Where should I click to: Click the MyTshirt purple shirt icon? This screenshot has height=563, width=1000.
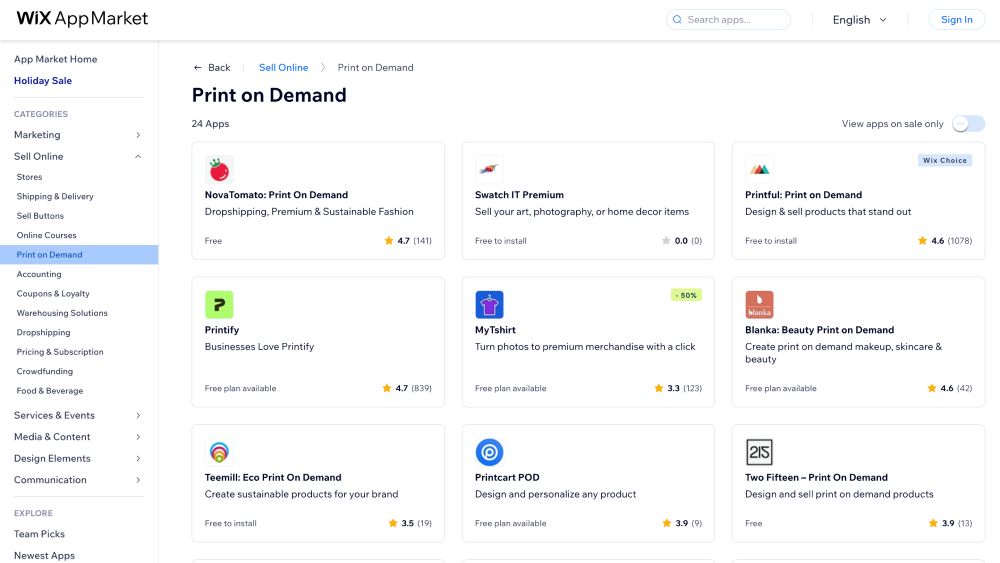coord(489,305)
